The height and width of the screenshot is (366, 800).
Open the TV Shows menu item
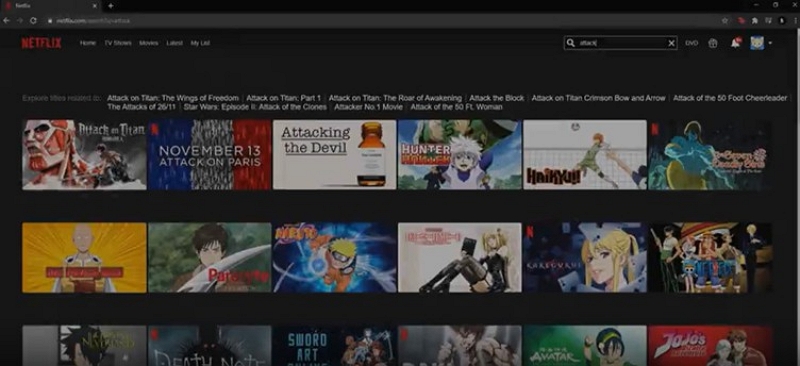point(118,43)
